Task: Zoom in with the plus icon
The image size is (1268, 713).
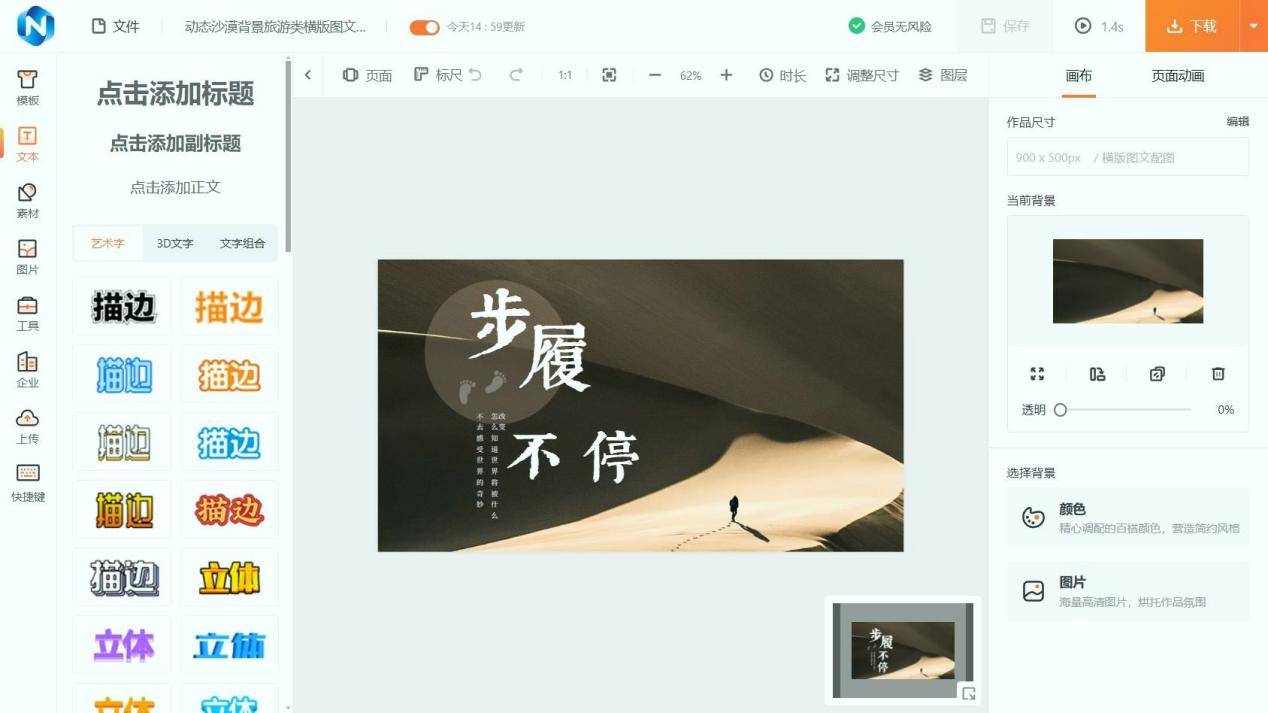Action: point(726,75)
